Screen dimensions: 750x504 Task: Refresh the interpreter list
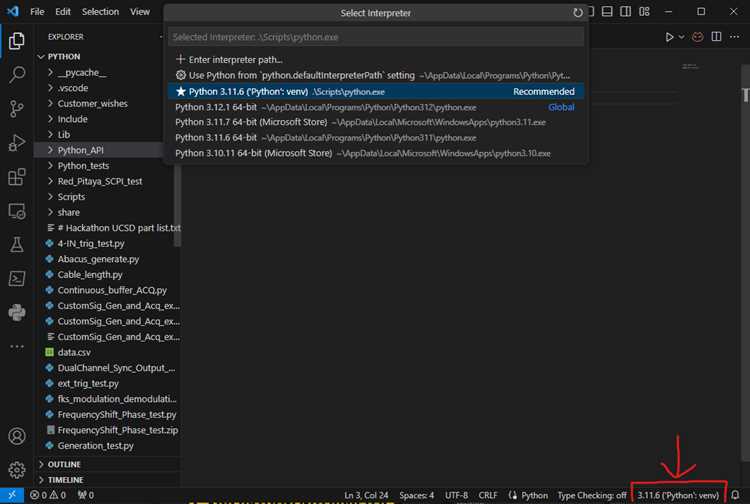pos(578,13)
